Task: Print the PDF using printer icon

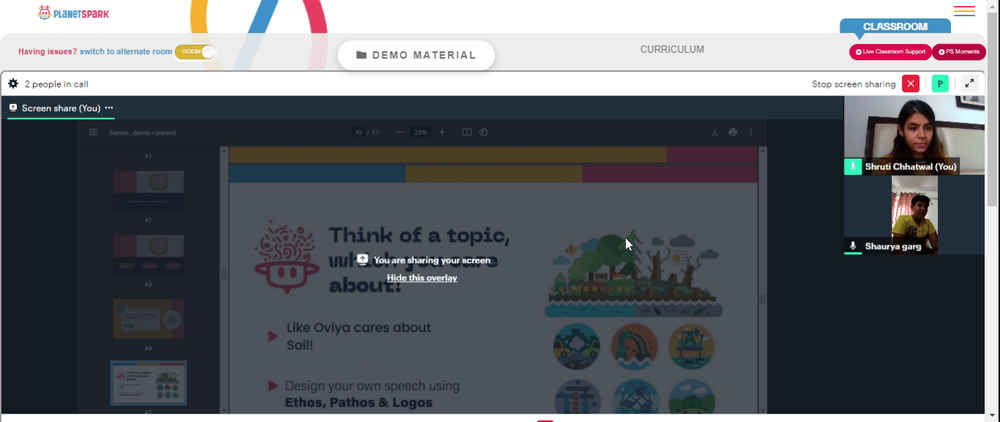Action: 733,132
